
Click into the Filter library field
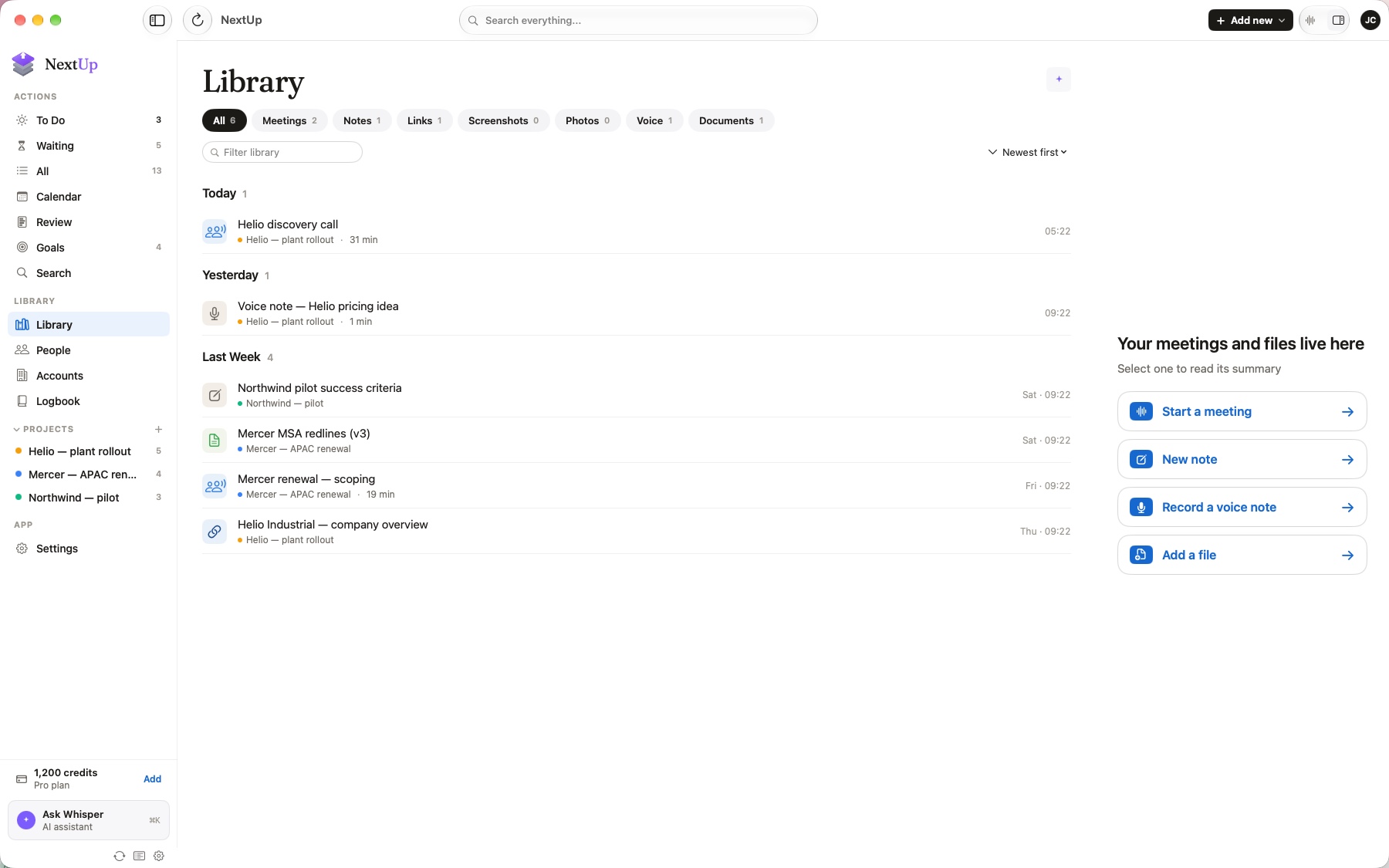point(282,152)
